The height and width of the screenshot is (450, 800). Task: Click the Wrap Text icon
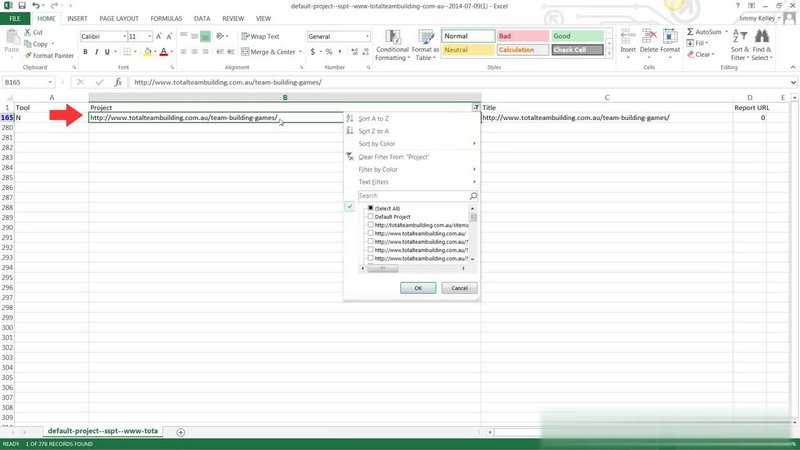(x=245, y=36)
